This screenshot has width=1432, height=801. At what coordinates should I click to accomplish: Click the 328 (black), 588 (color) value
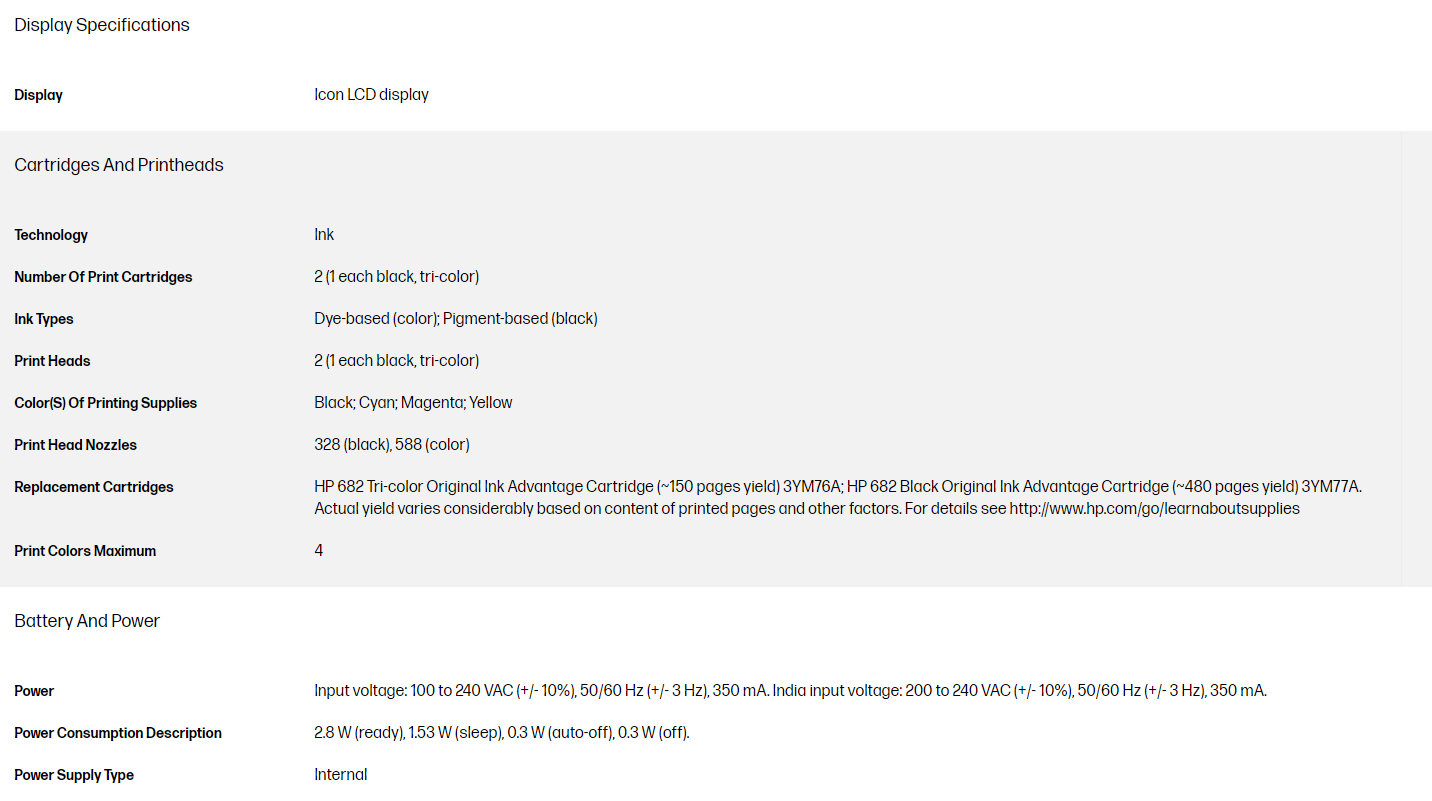click(392, 445)
